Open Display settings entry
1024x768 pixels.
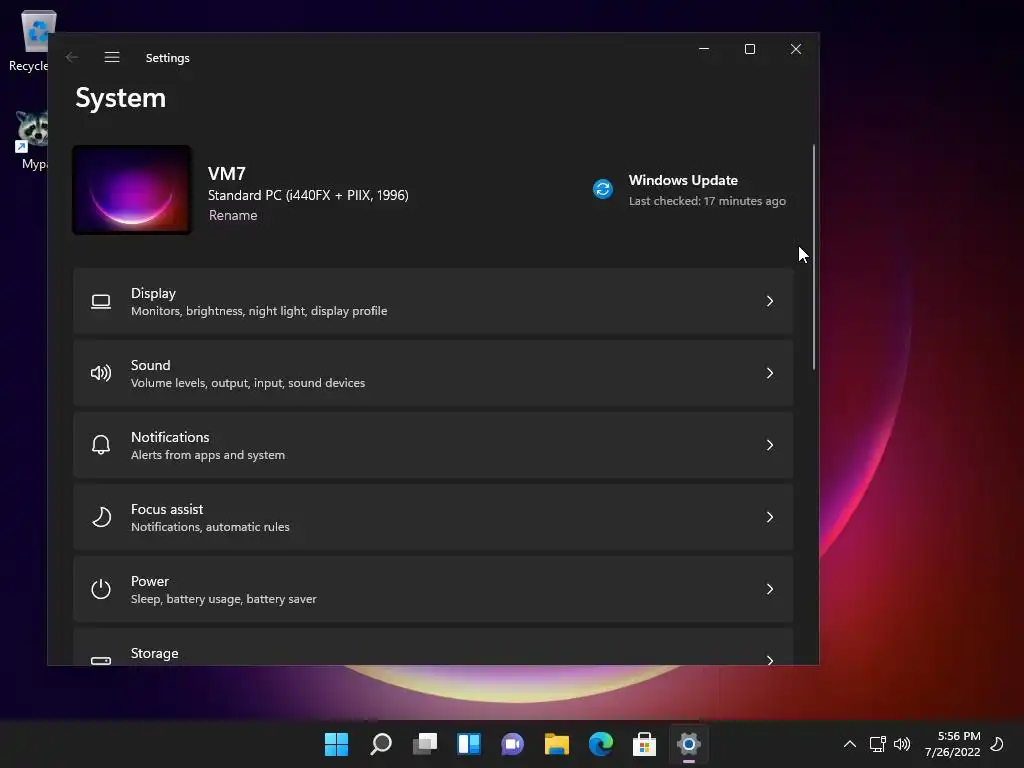coord(433,301)
